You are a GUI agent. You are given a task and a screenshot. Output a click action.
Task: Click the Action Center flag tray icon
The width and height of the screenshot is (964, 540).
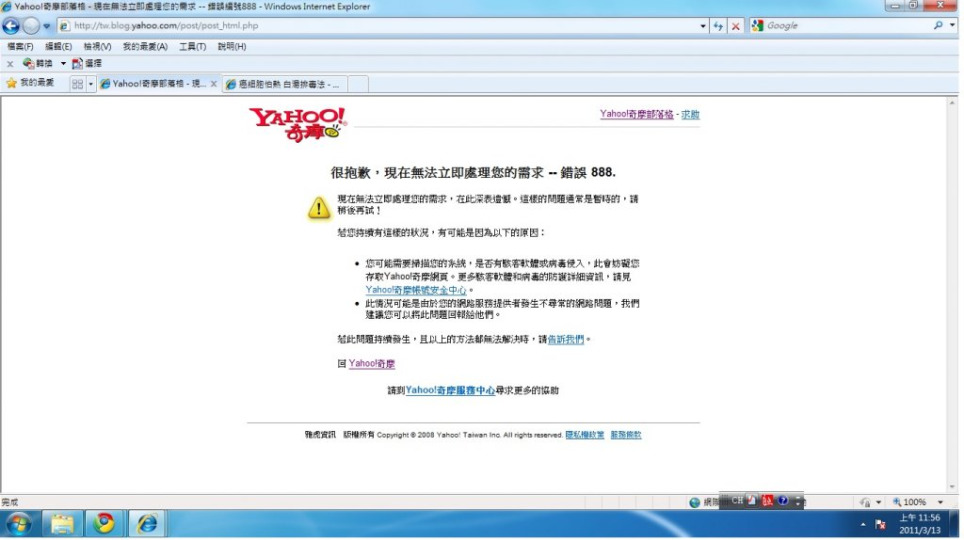(x=881, y=524)
